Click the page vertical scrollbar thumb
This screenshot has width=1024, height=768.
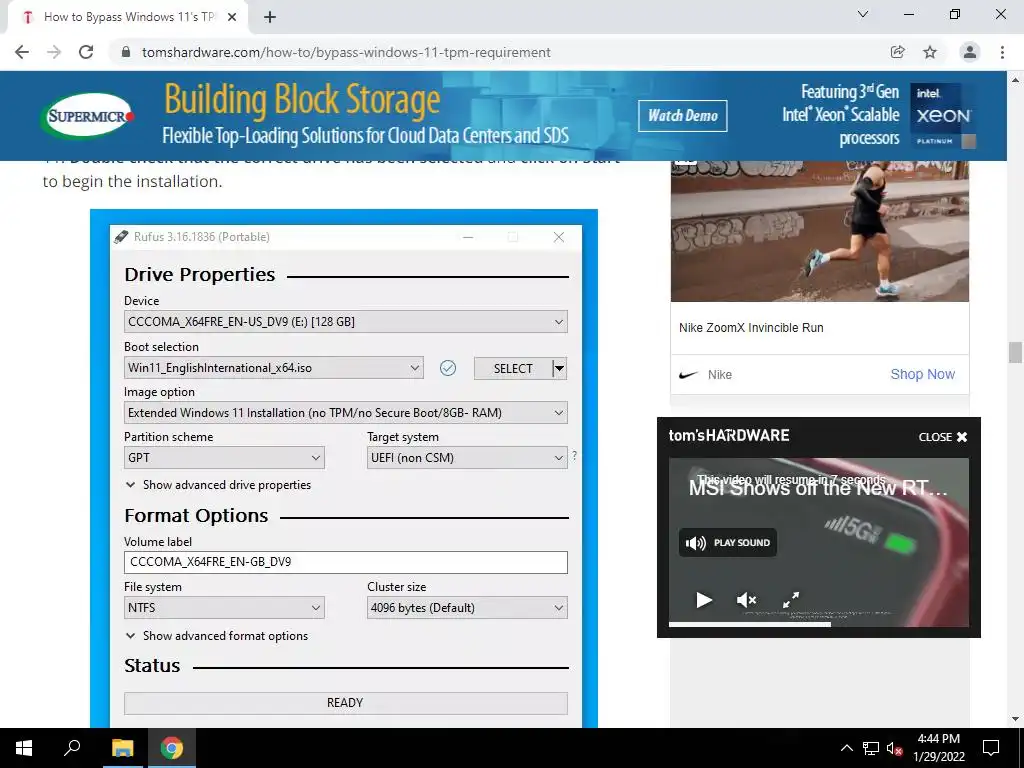click(x=1015, y=352)
